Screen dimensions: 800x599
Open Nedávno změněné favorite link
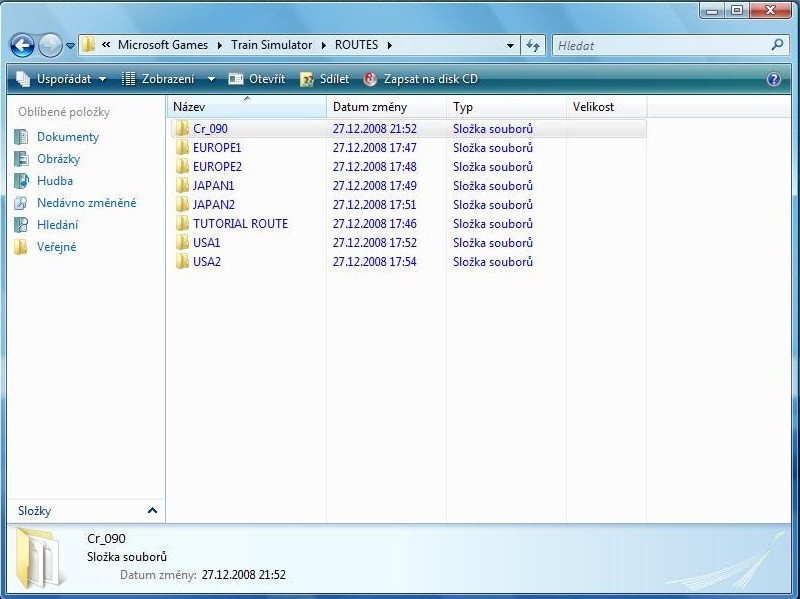(87, 203)
